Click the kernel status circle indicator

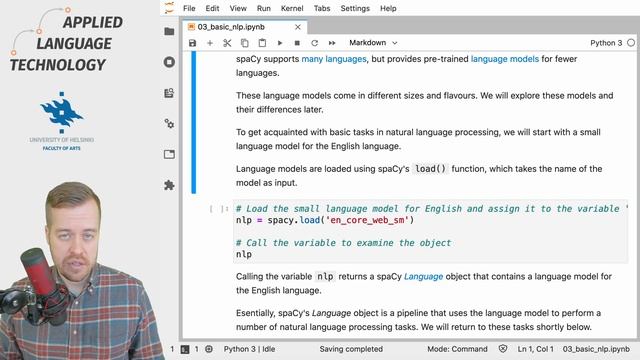631,43
